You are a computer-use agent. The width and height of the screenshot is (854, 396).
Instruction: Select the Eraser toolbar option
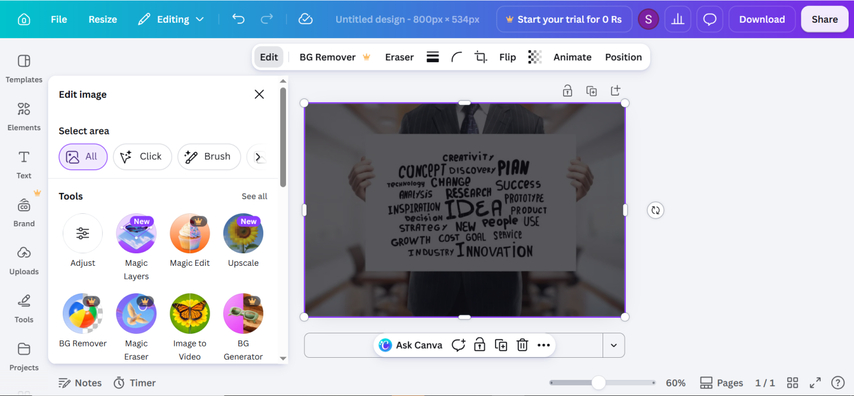pos(399,57)
